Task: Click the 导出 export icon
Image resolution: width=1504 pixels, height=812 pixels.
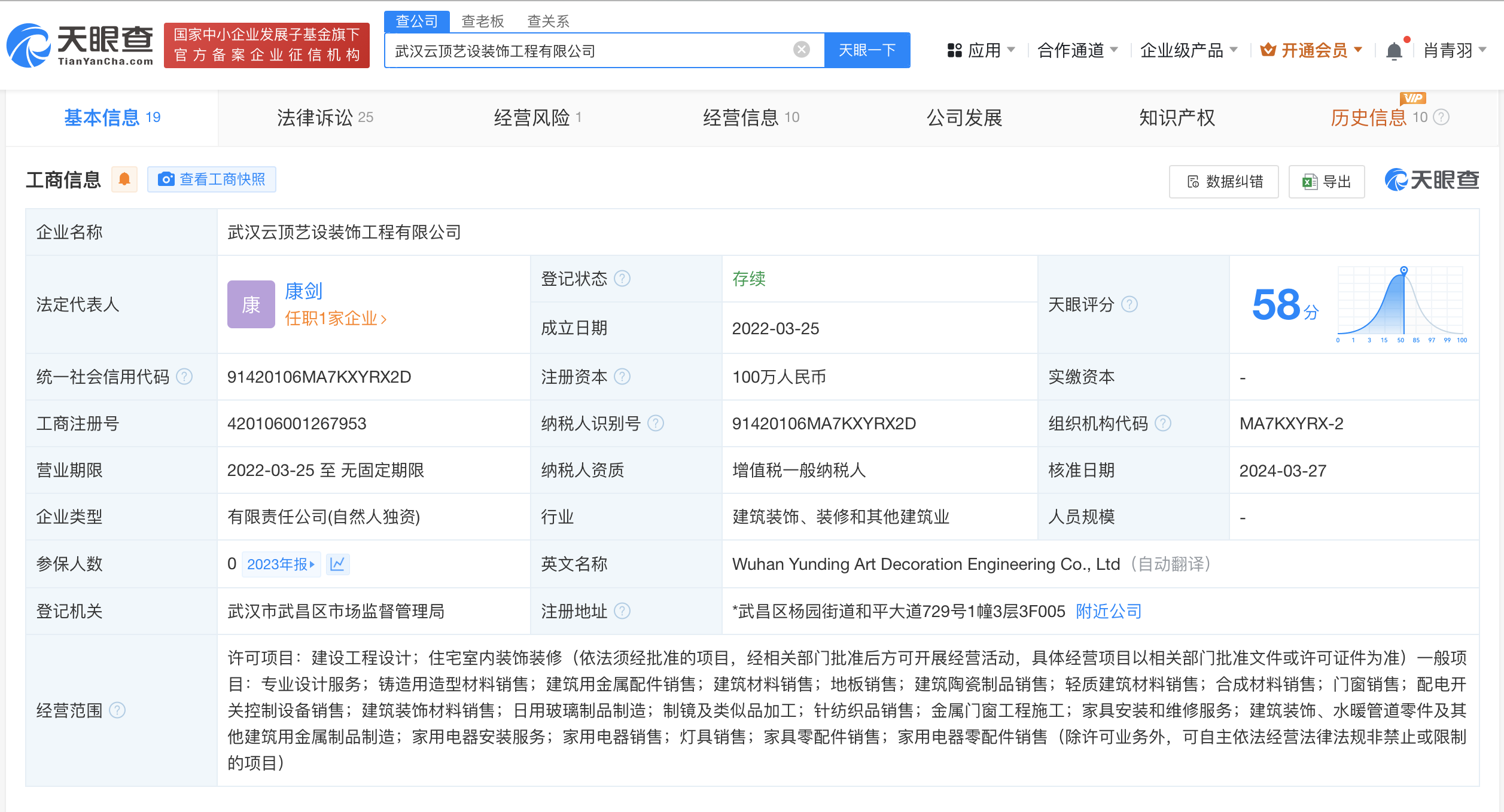Action: (x=1308, y=181)
